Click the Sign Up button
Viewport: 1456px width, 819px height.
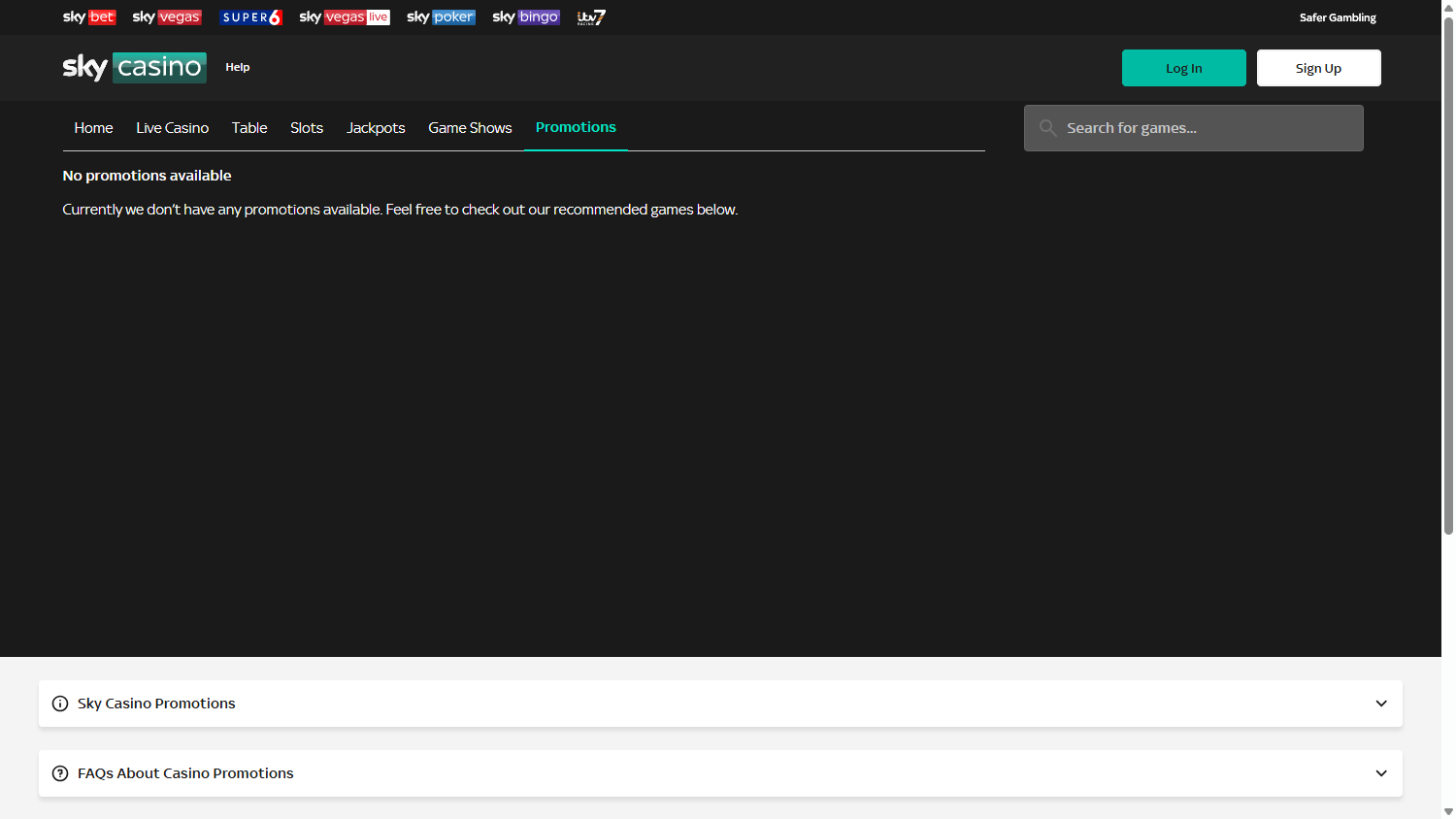pos(1318,68)
